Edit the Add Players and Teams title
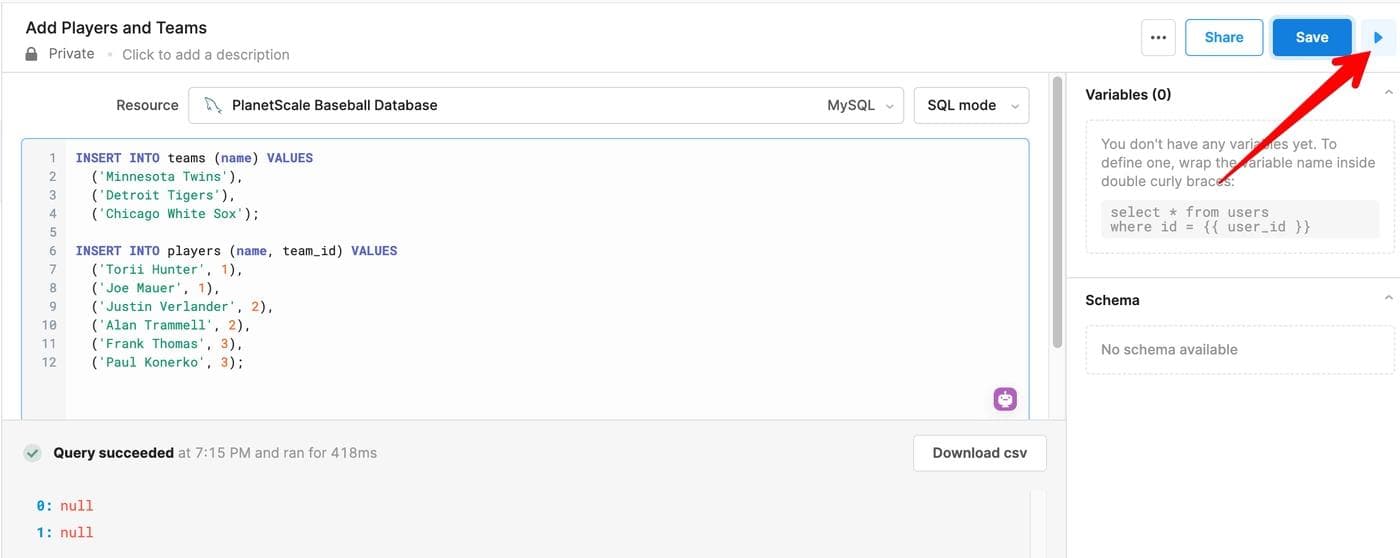 pyautogui.click(x=116, y=27)
